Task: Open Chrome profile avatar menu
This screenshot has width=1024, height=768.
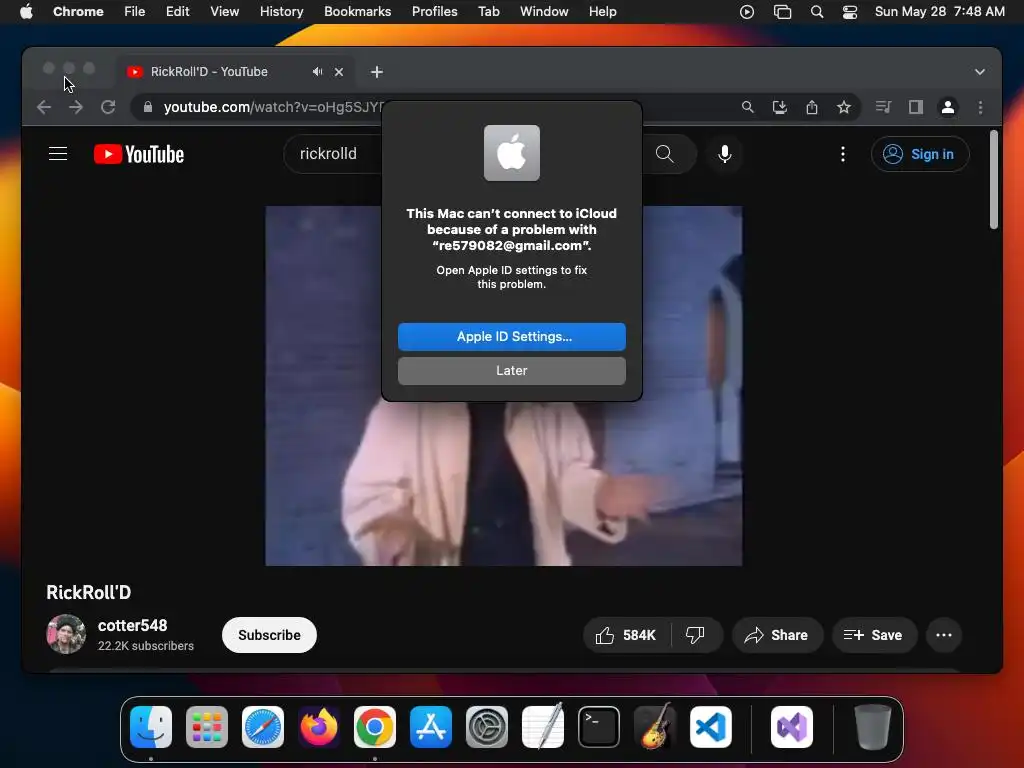Action: coord(948,107)
